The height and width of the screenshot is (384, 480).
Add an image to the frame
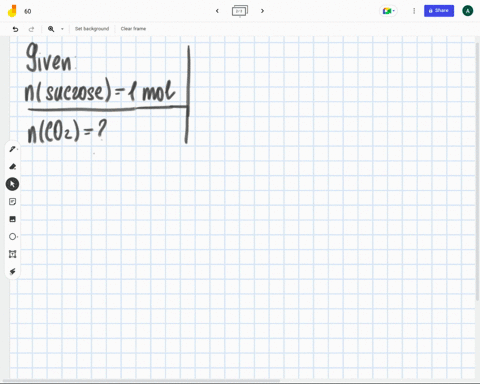[x=12, y=219]
